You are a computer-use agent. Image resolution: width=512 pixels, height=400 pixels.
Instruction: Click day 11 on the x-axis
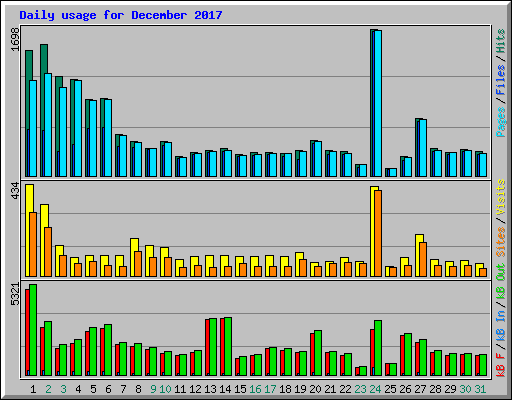pyautogui.click(x=180, y=389)
